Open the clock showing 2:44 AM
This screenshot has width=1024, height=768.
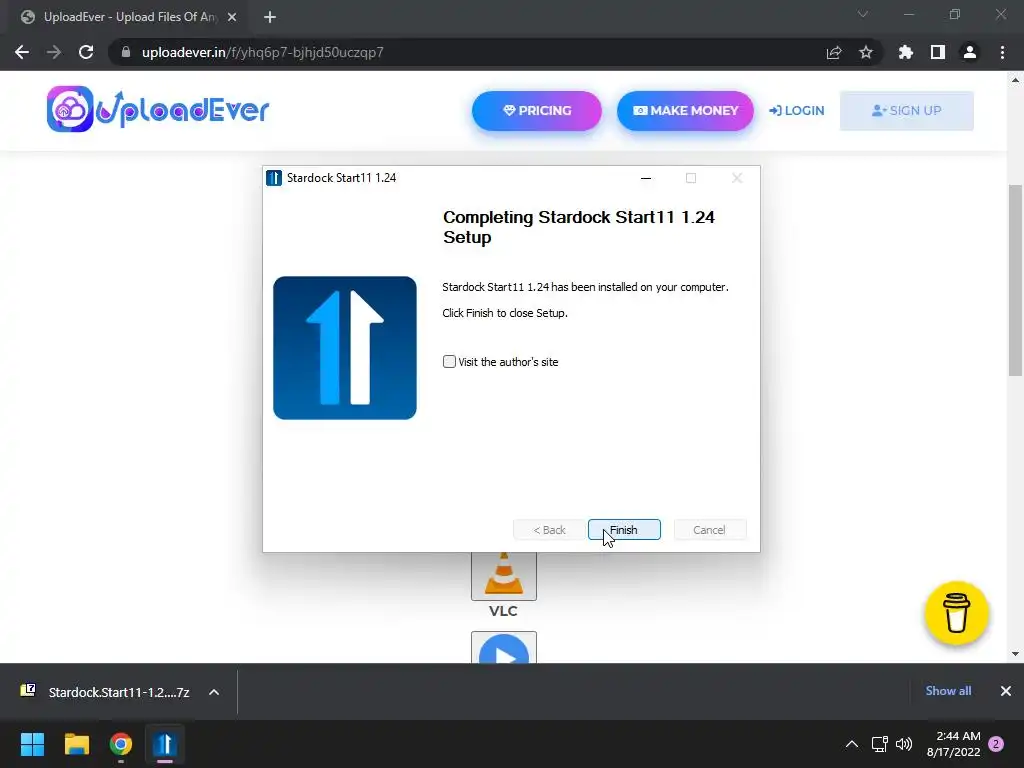click(x=954, y=744)
